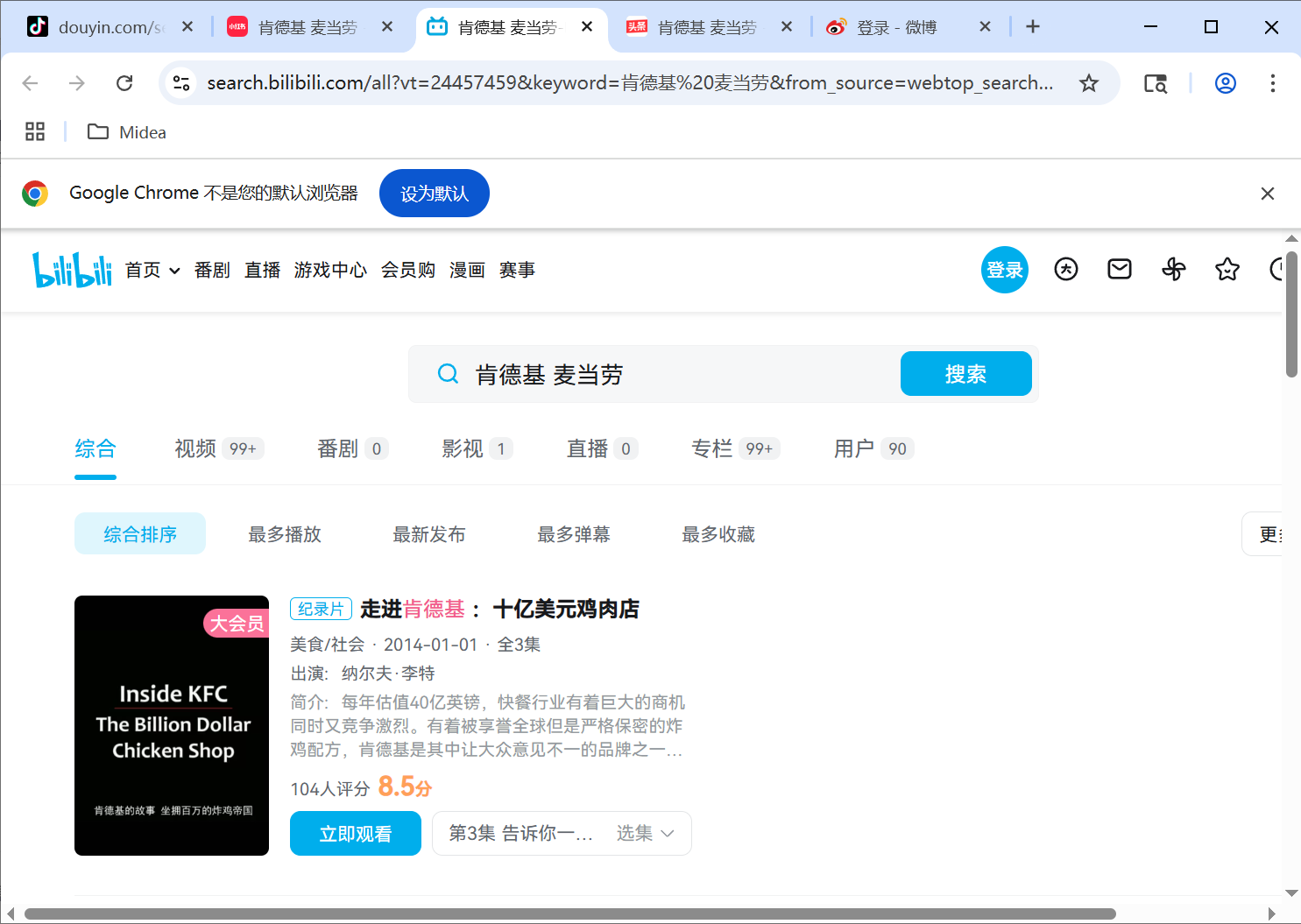Close the 登录 - 微博 tab
Screen dimensions: 1301x924
pos(985,26)
